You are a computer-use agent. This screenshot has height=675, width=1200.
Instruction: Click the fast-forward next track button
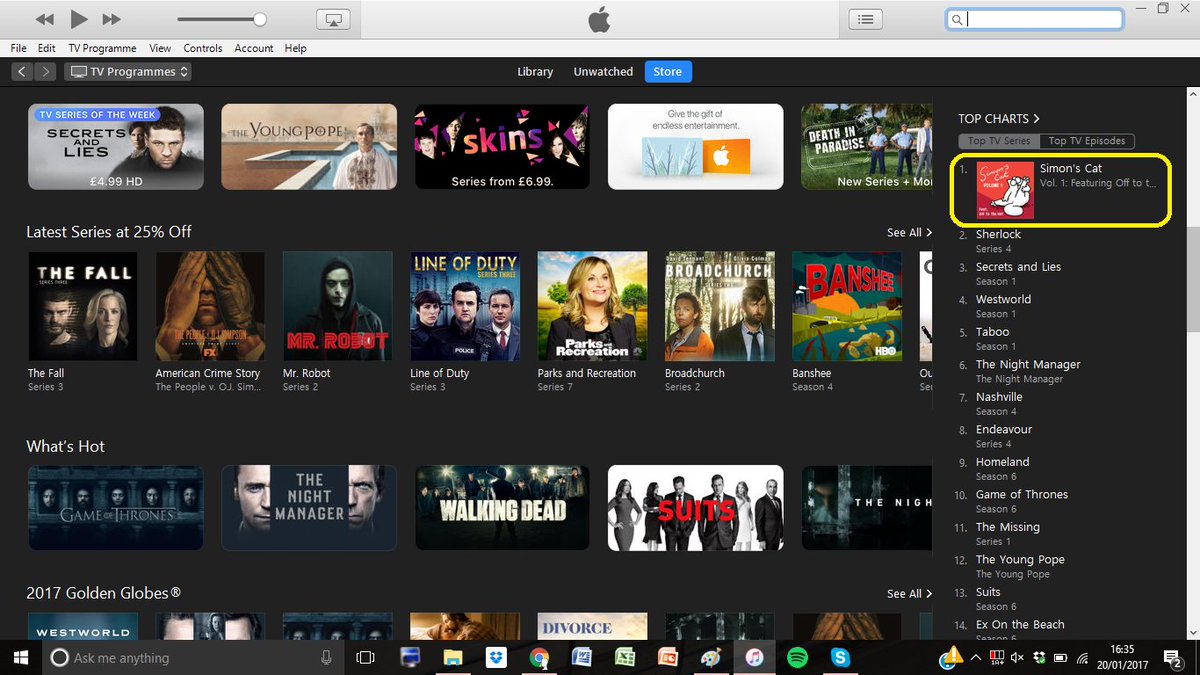[112, 19]
